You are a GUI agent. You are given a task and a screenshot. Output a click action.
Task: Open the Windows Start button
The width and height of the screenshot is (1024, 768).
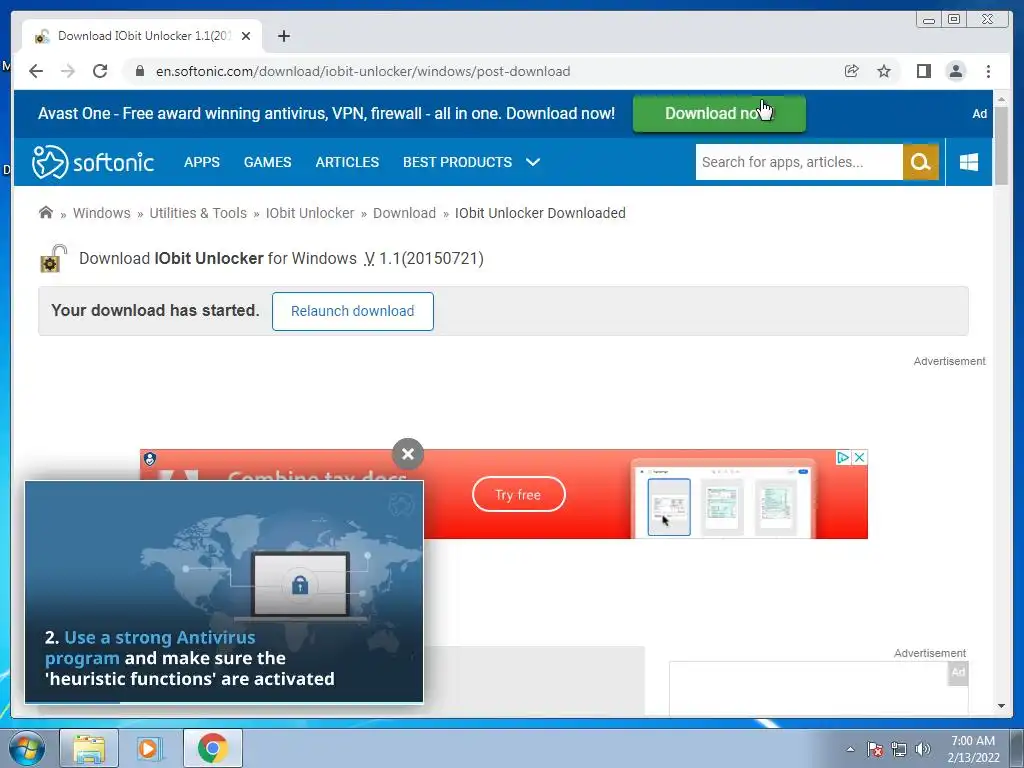pos(26,748)
